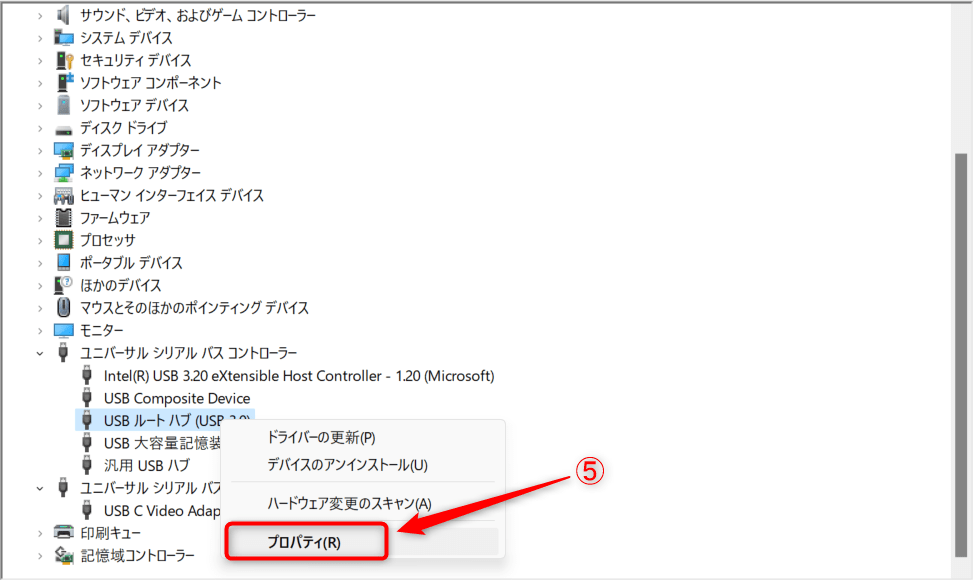Choose プロパティ(R) from the context menu
The width and height of the screenshot is (974, 580).
tap(305, 543)
